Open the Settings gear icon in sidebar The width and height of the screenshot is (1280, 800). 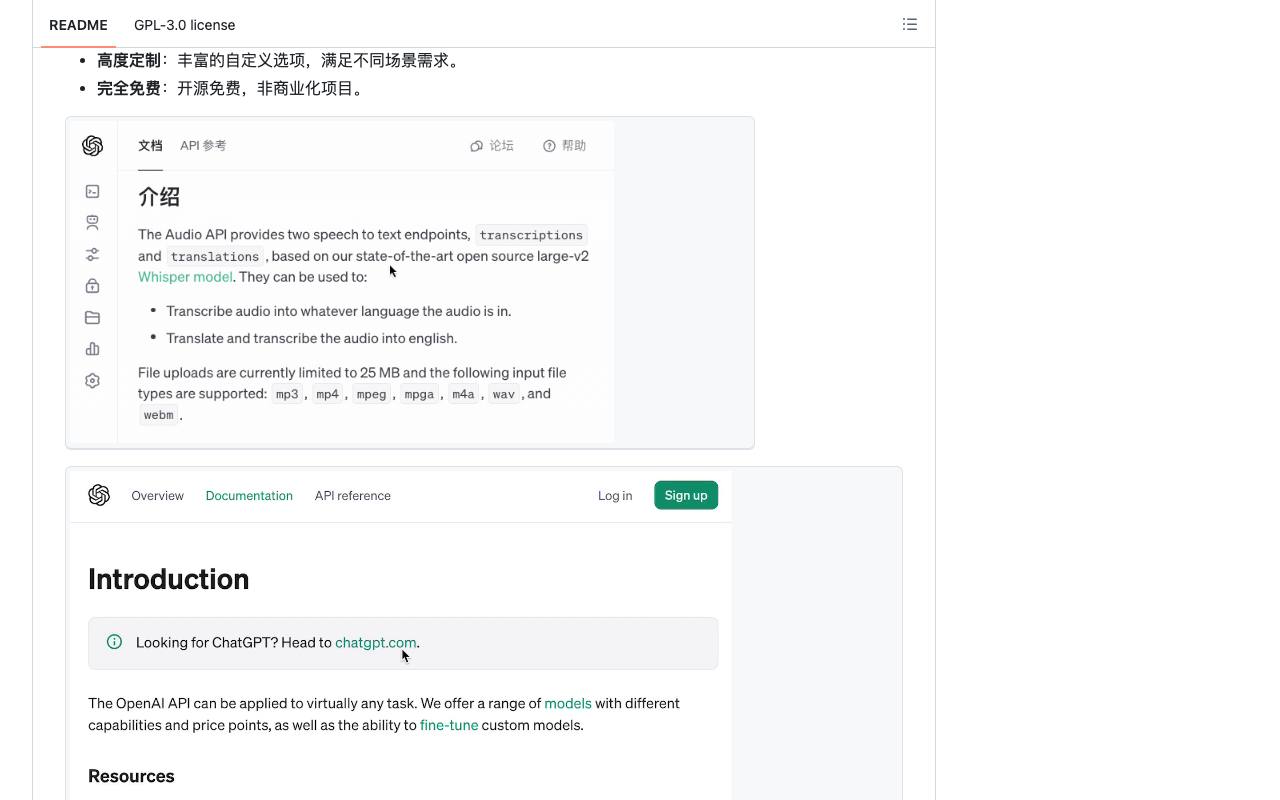[x=93, y=381]
